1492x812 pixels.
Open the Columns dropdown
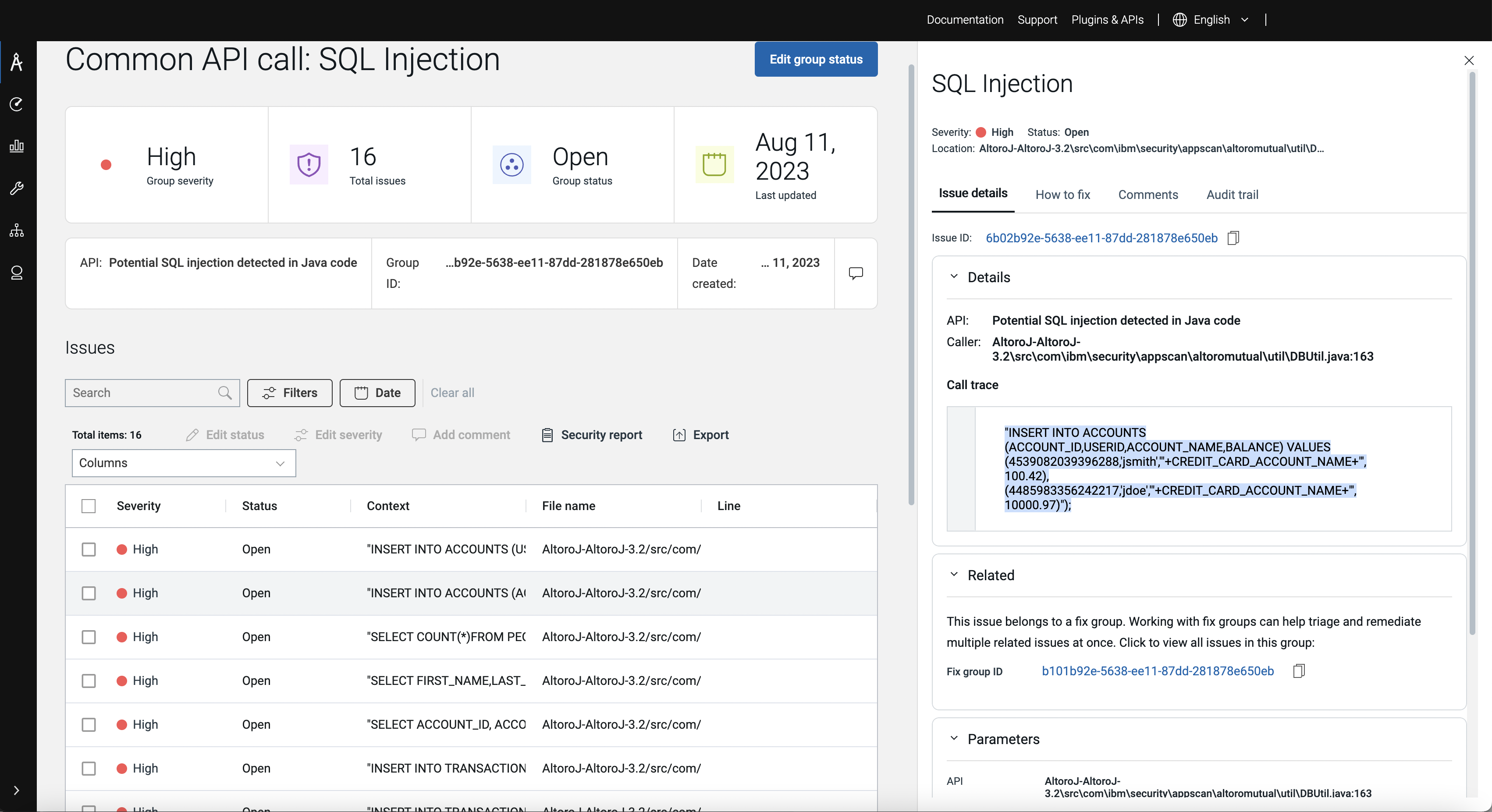pos(184,463)
